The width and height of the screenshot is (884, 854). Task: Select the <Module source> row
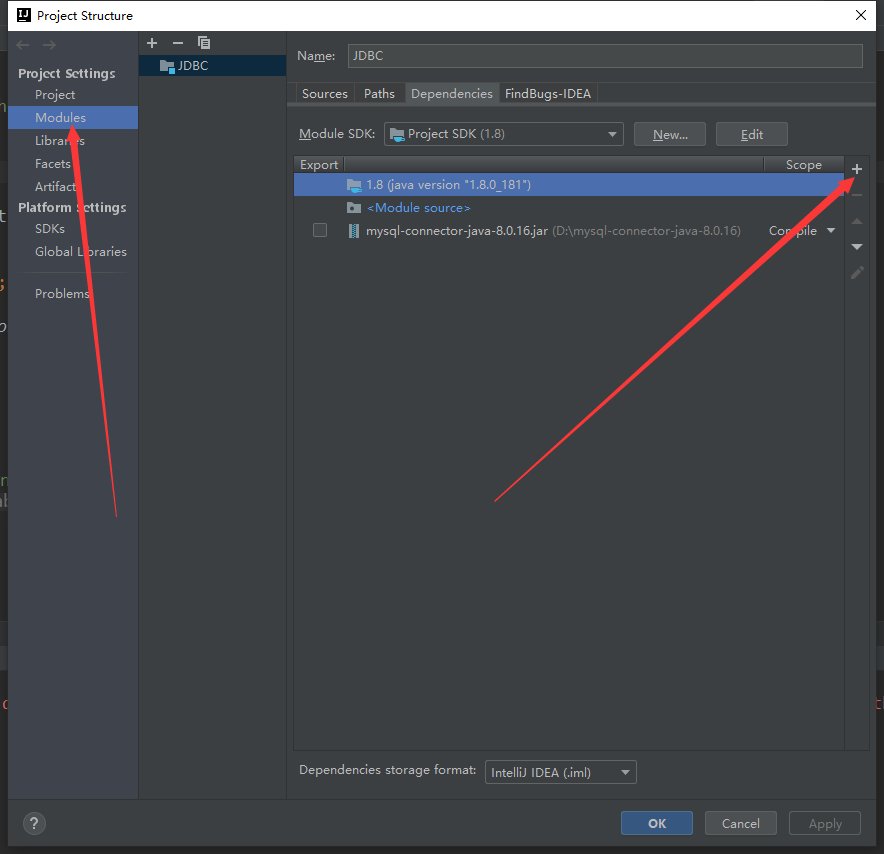pyautogui.click(x=569, y=208)
